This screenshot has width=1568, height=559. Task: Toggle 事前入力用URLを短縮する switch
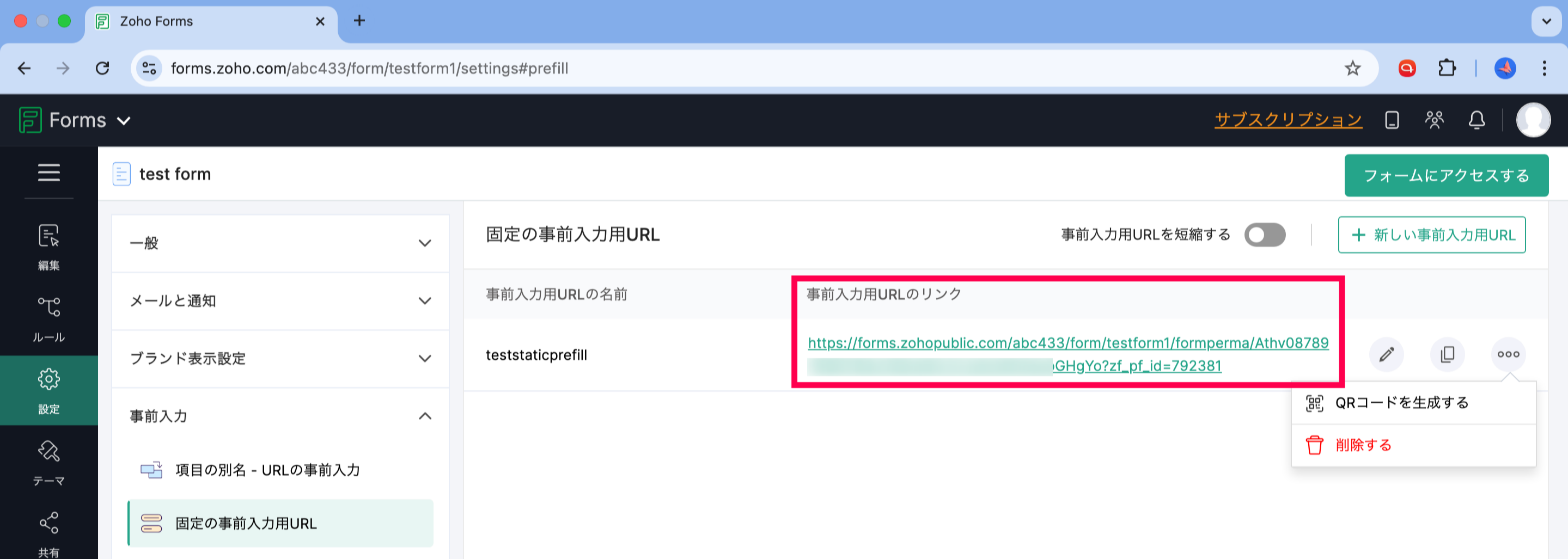[1264, 235]
